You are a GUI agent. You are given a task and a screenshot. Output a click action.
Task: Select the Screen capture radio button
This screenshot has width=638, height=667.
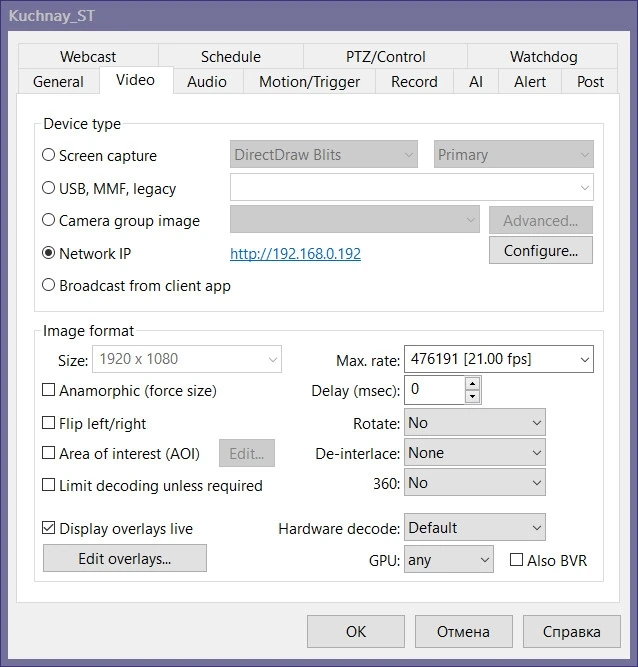(x=48, y=155)
